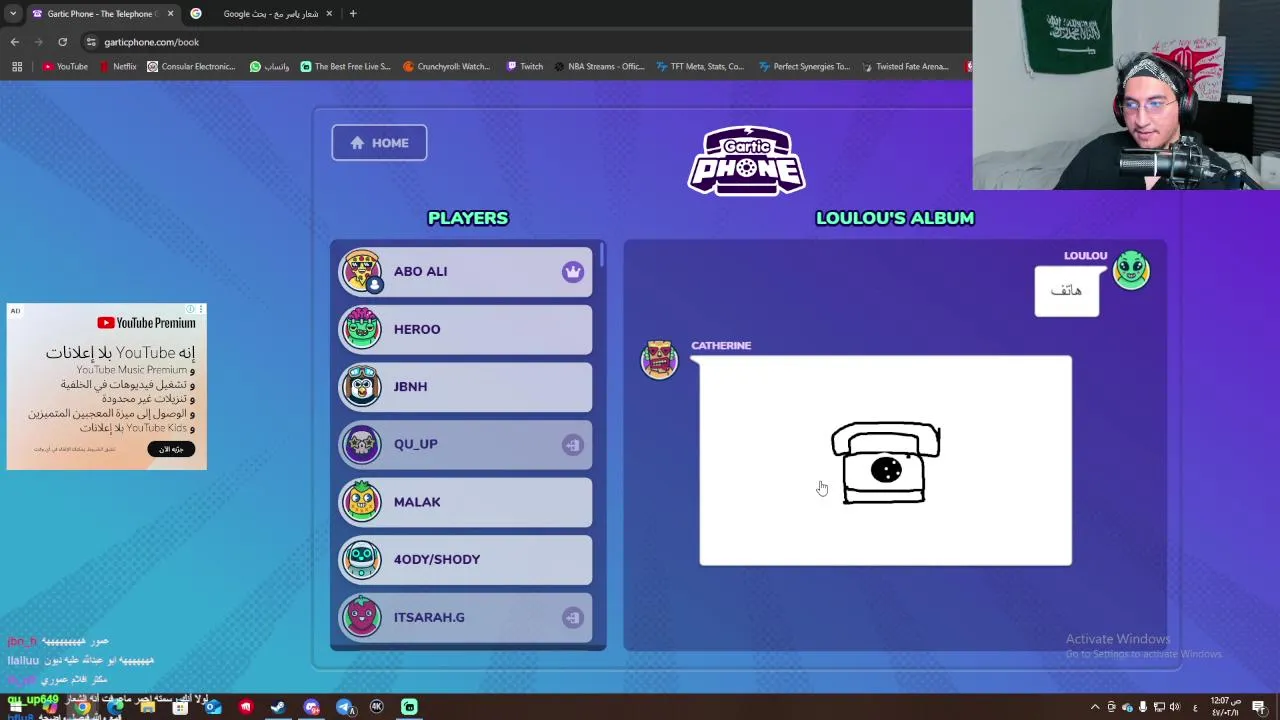Open the Windows Start menu
1280x720 pixels.
pyautogui.click(x=15, y=707)
